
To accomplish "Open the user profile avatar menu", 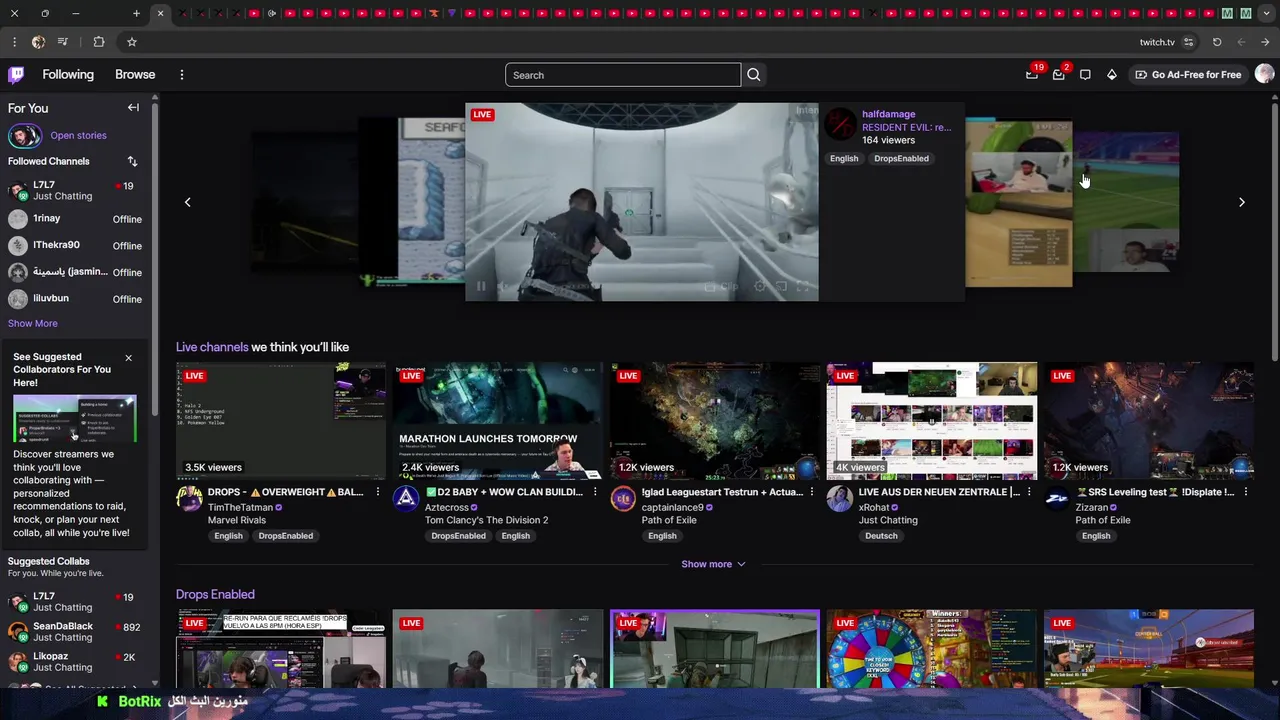I will tap(1264, 74).
